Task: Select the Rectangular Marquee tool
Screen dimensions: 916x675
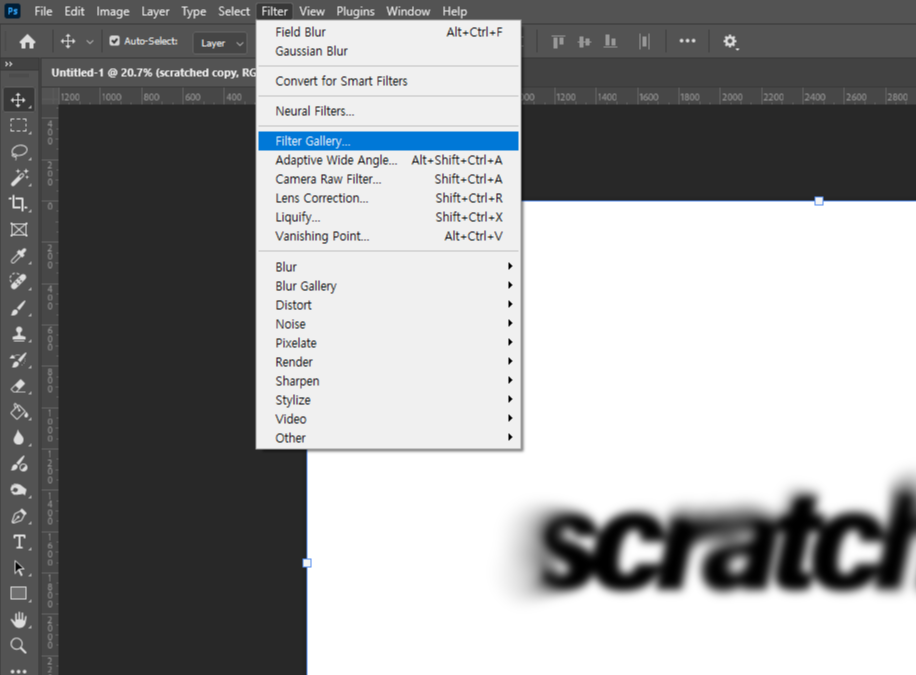Action: click(18, 125)
